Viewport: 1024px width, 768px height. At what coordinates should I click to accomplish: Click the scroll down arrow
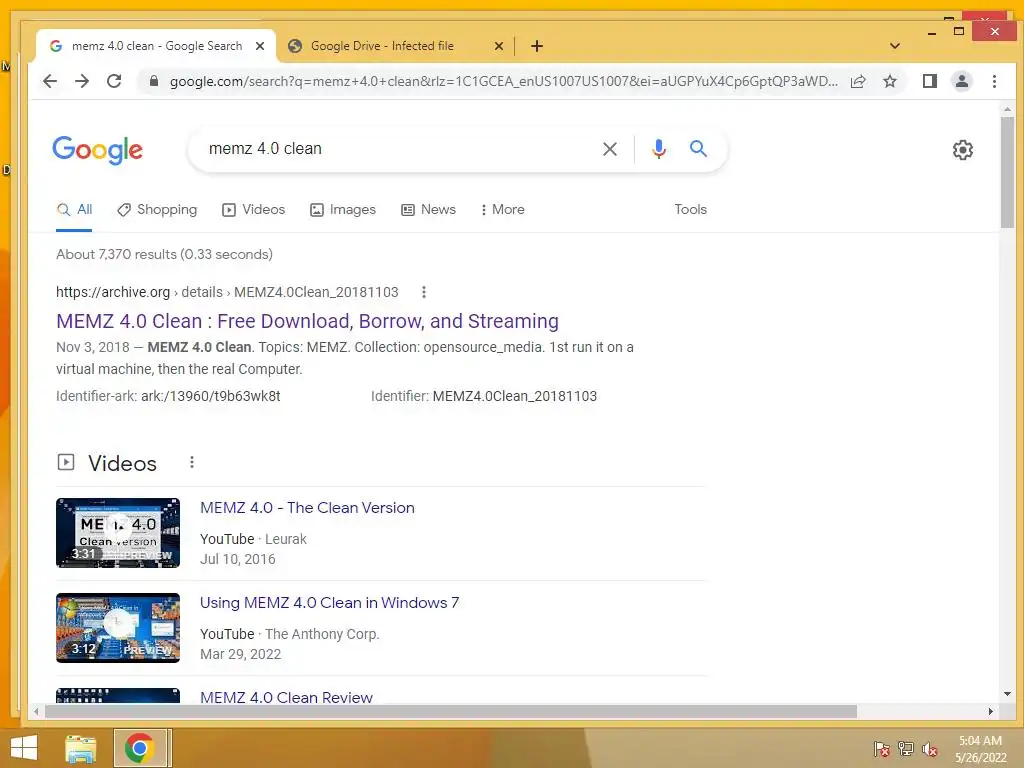coord(1007,694)
